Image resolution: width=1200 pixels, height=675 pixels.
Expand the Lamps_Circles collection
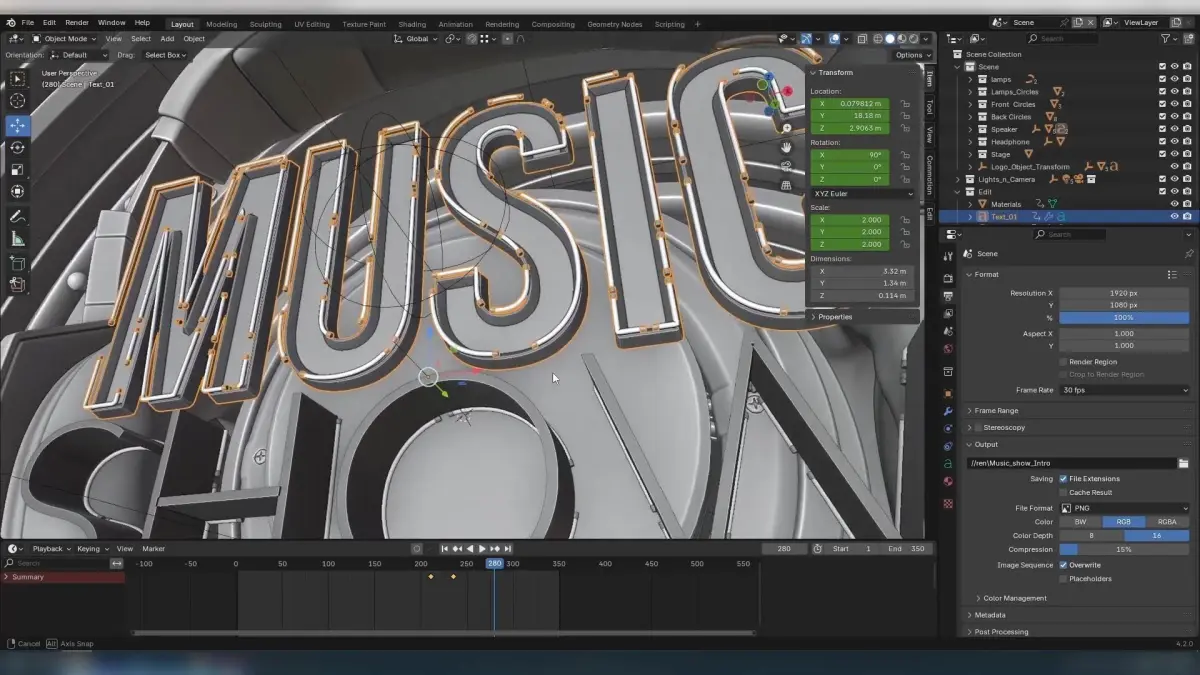coord(970,92)
